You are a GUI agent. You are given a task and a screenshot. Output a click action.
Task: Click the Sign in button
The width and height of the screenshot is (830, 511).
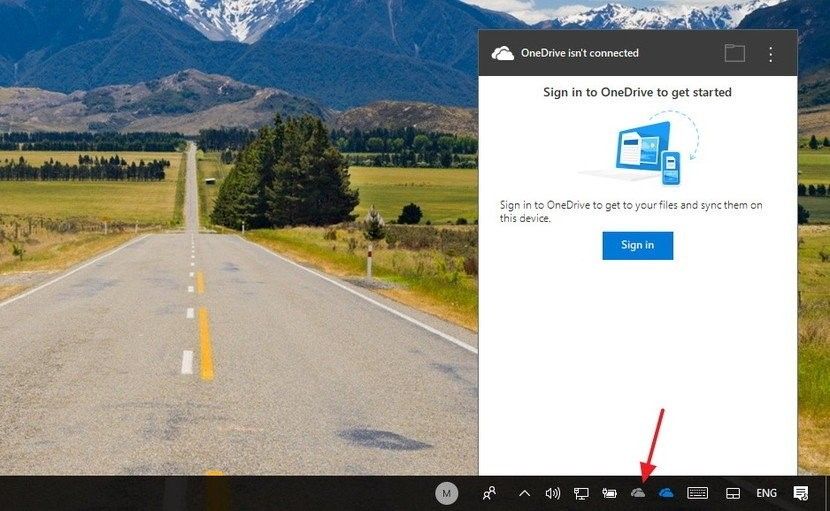coord(637,245)
